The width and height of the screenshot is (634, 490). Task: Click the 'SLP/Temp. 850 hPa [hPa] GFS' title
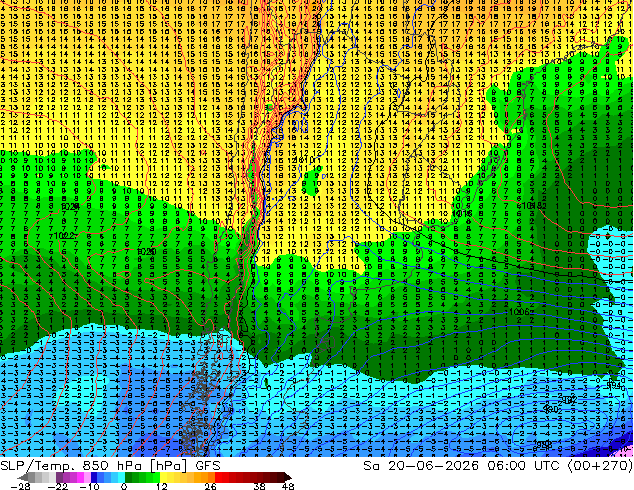click(110, 466)
